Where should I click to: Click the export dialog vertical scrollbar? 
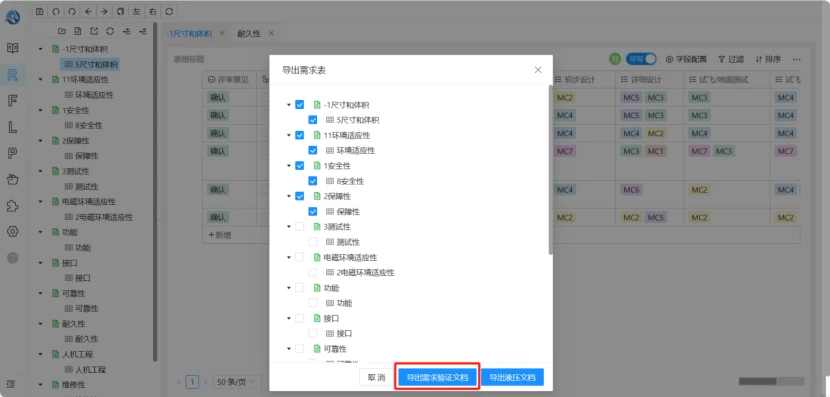(x=551, y=169)
